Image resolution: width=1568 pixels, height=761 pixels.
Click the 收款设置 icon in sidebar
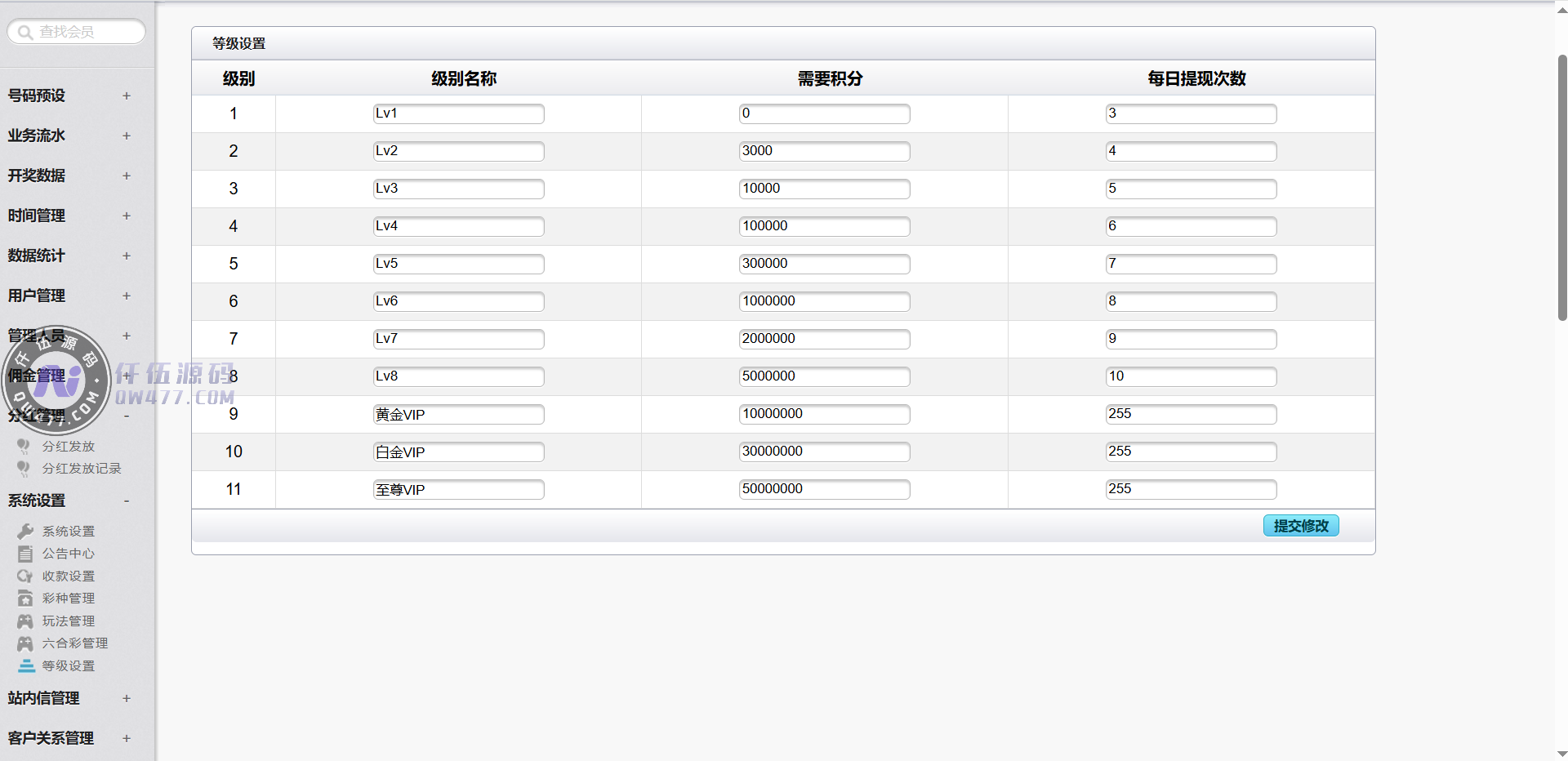(25, 576)
